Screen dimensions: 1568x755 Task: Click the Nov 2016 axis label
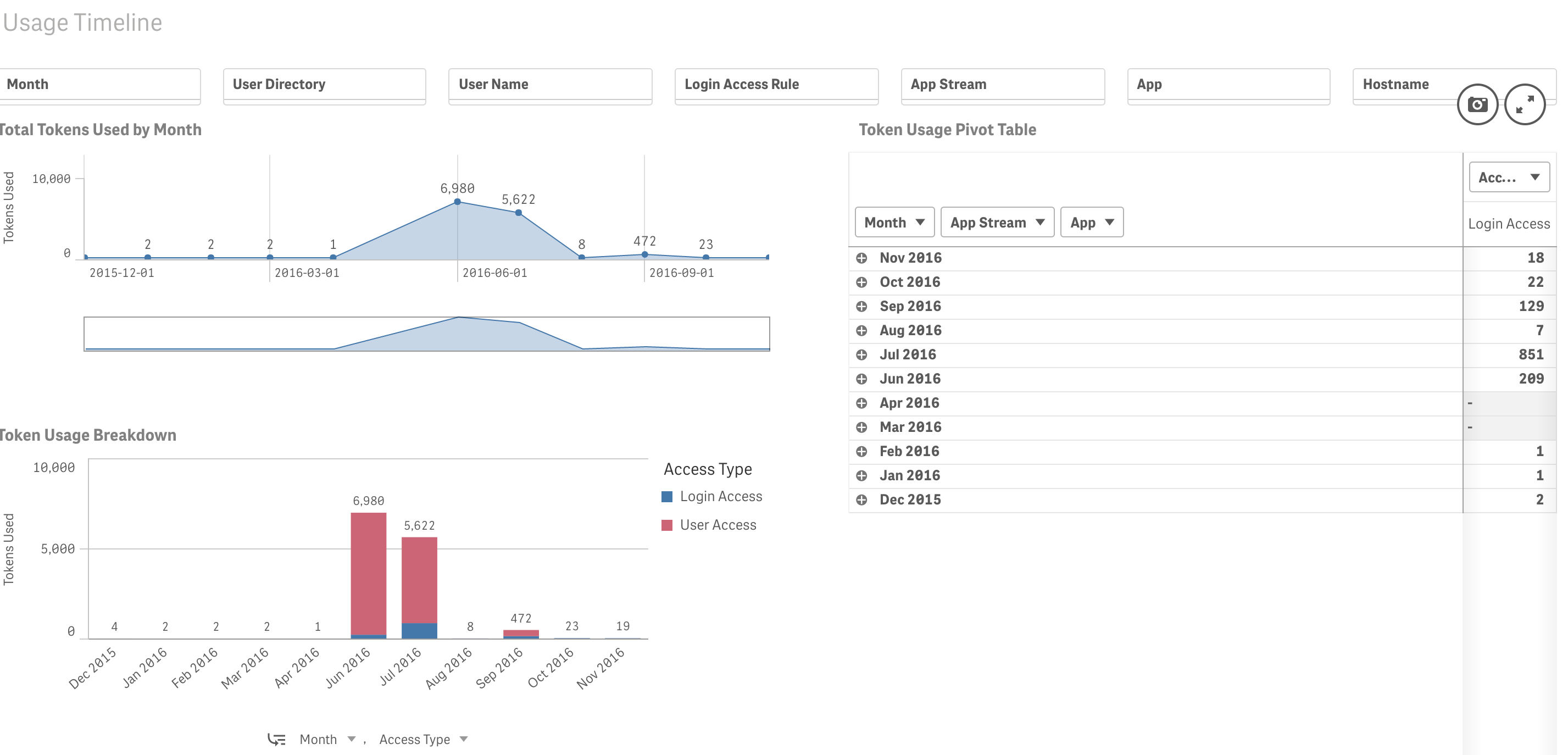(601, 668)
